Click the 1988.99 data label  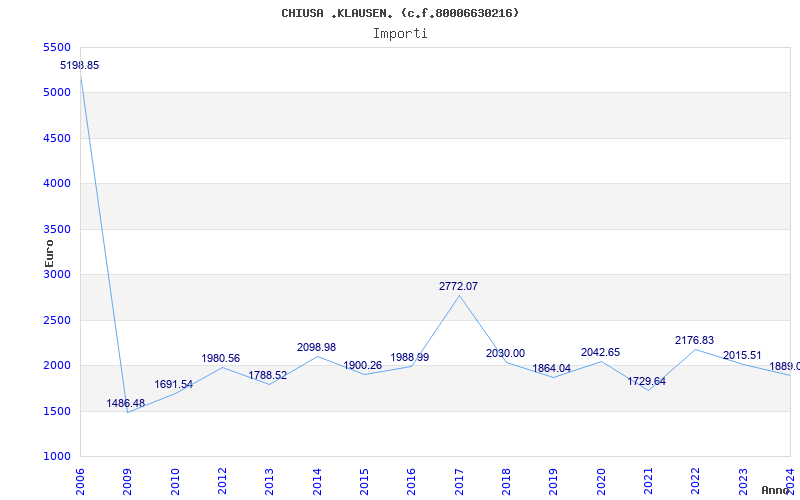coord(410,357)
